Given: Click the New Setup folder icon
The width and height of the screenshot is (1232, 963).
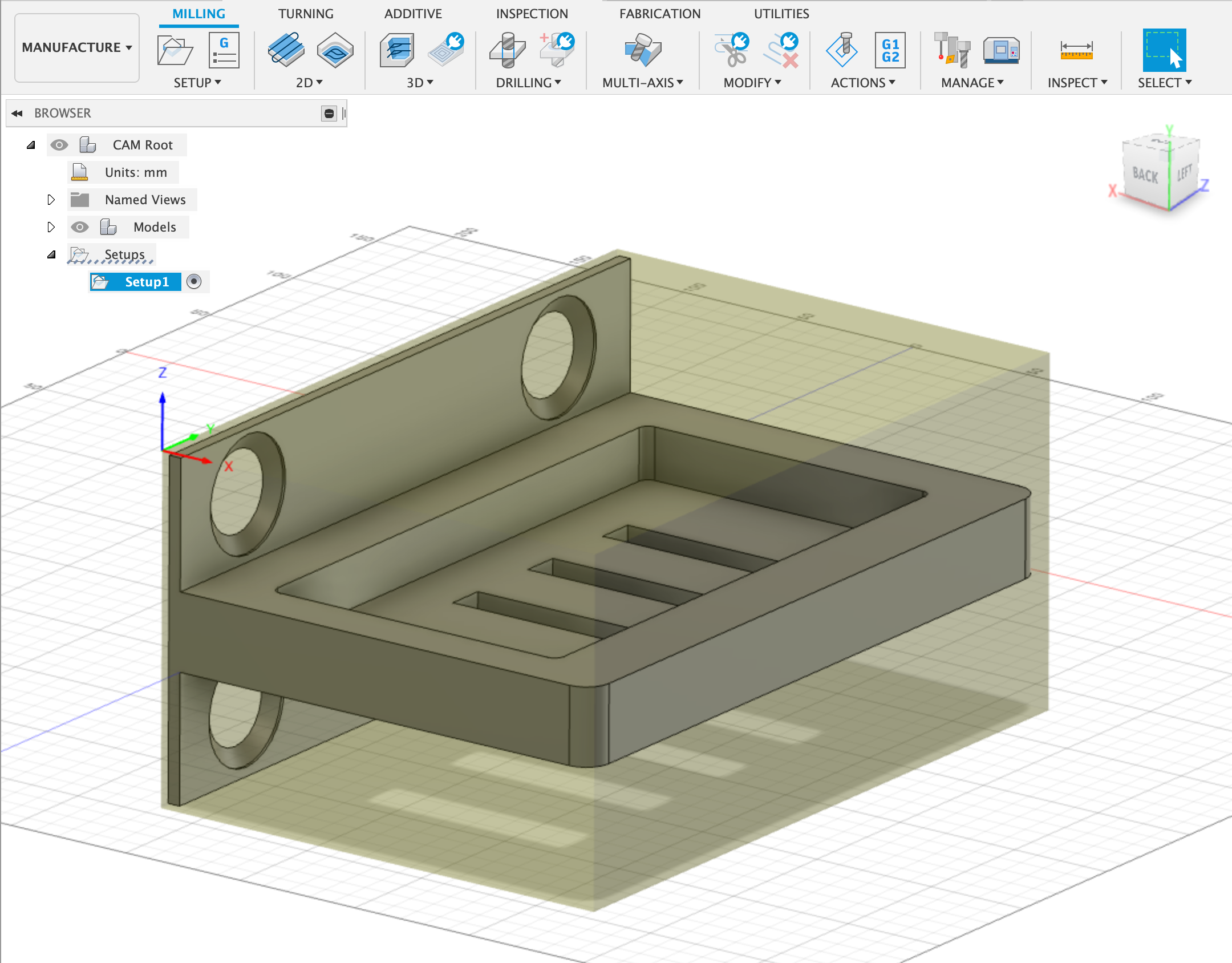Looking at the screenshot, I should click(x=175, y=50).
